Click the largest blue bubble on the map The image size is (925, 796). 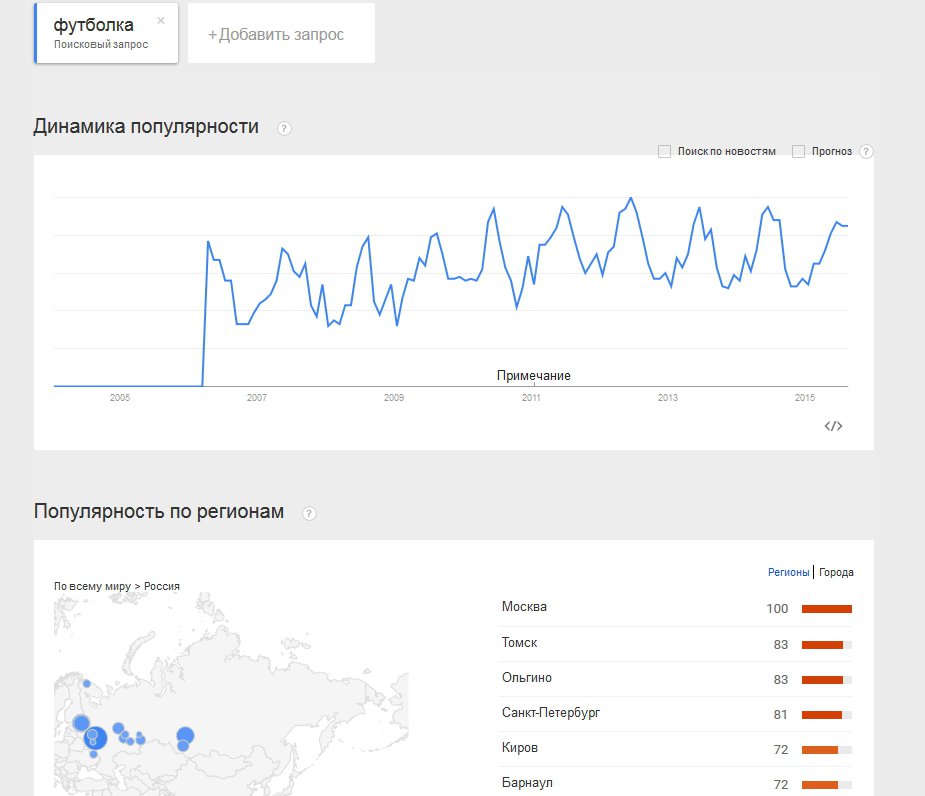[x=96, y=740]
